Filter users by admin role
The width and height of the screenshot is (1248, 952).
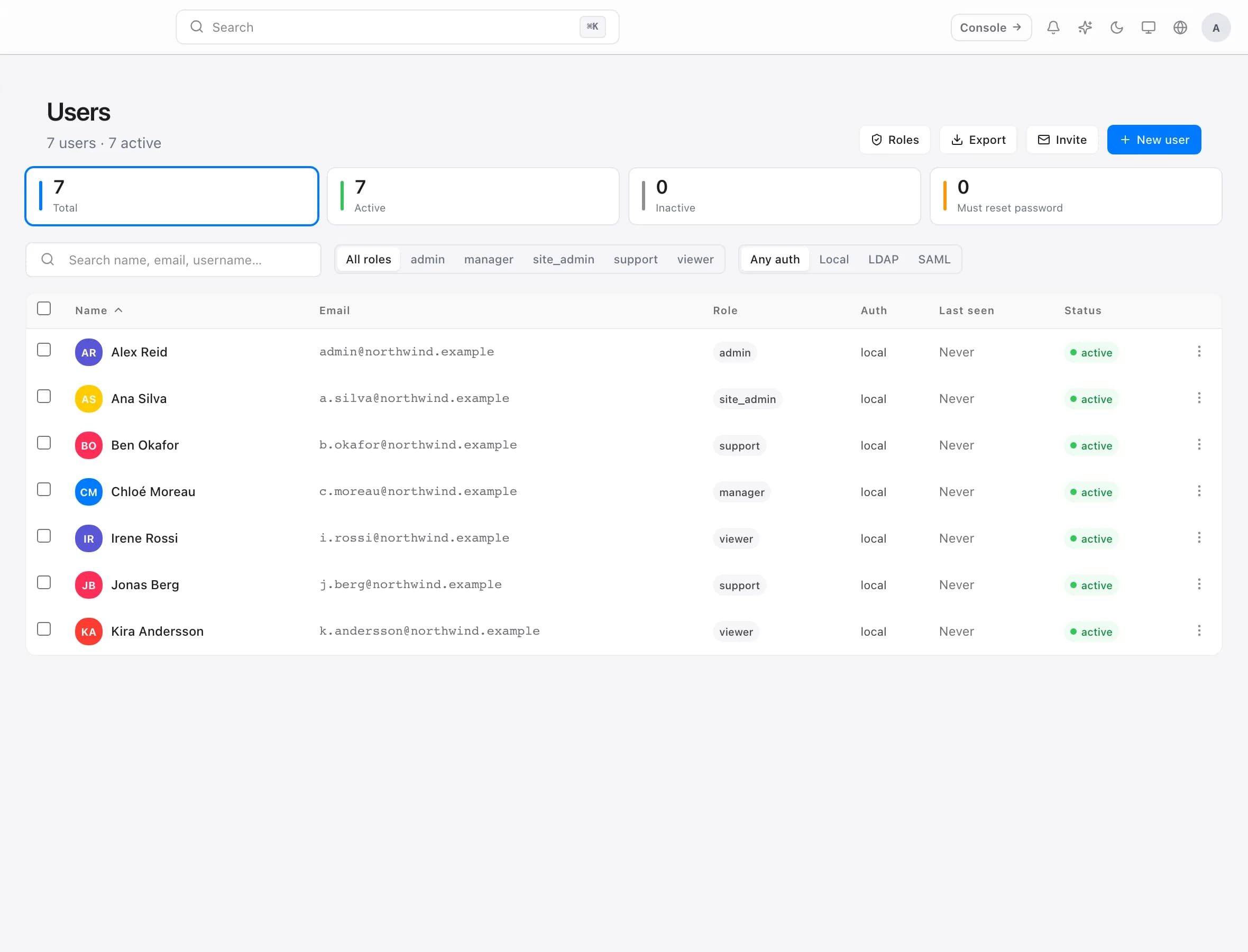(x=427, y=259)
